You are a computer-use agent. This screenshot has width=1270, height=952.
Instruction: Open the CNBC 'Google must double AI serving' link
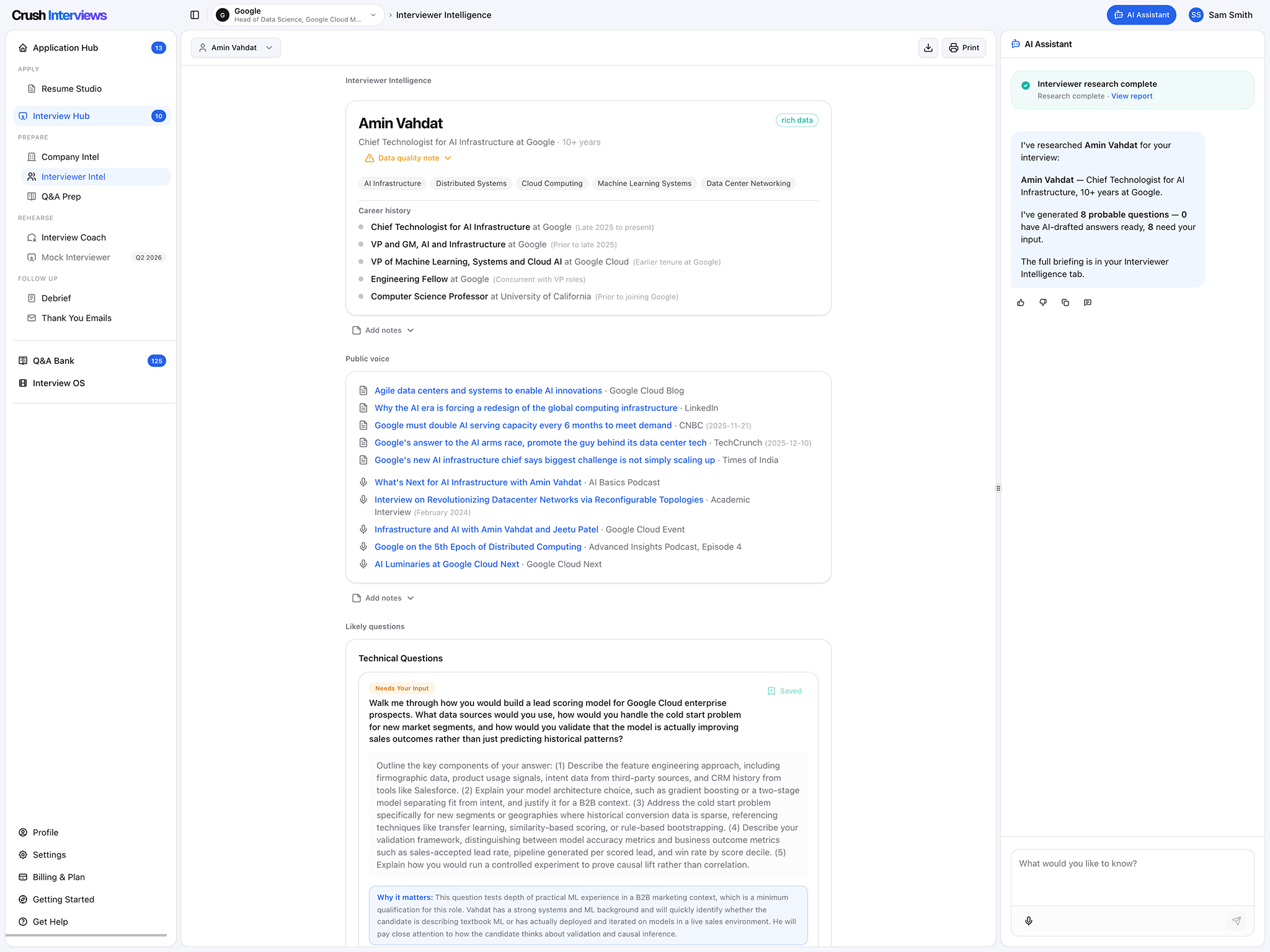523,425
